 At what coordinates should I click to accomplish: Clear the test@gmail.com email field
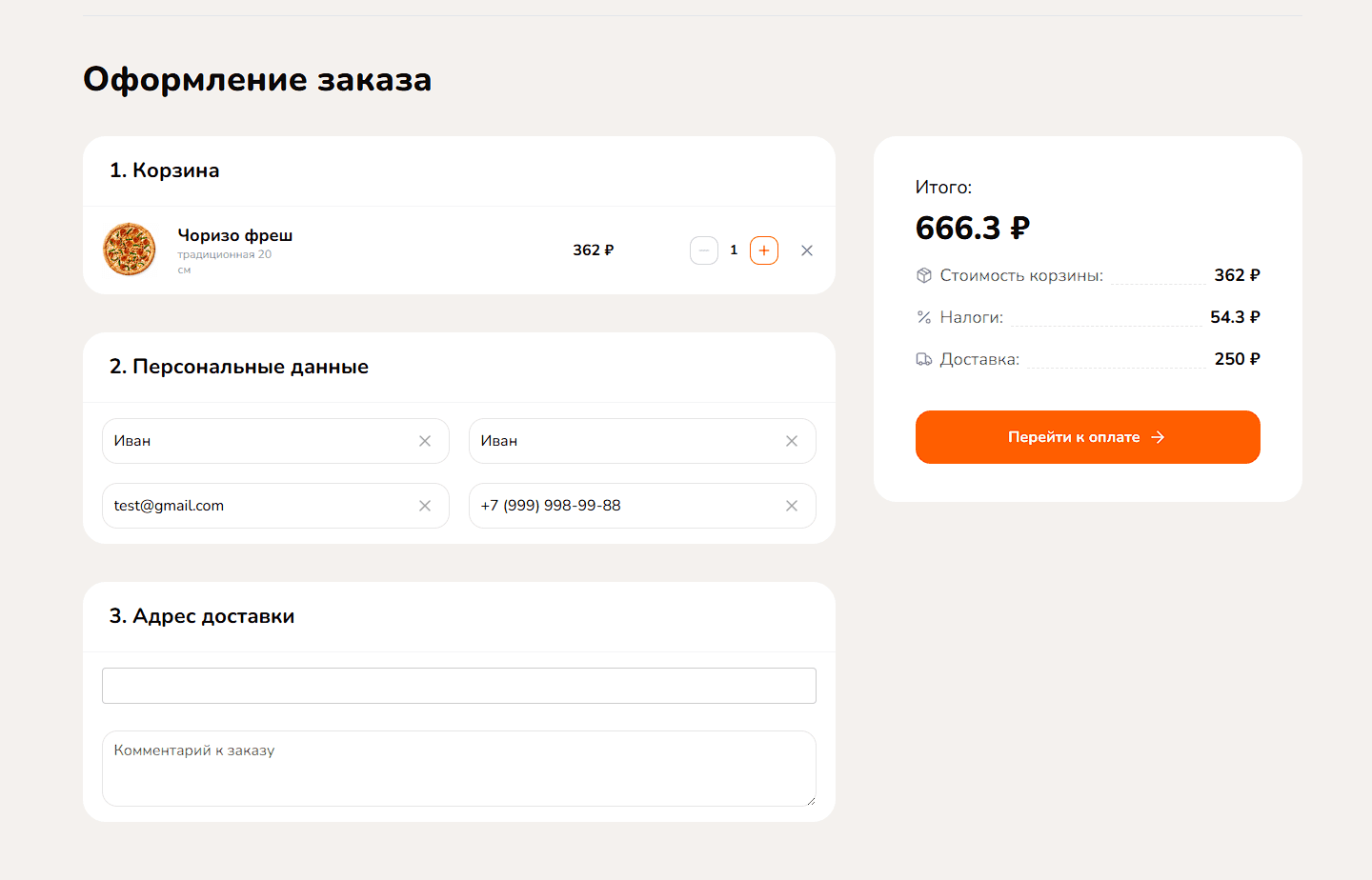425,506
